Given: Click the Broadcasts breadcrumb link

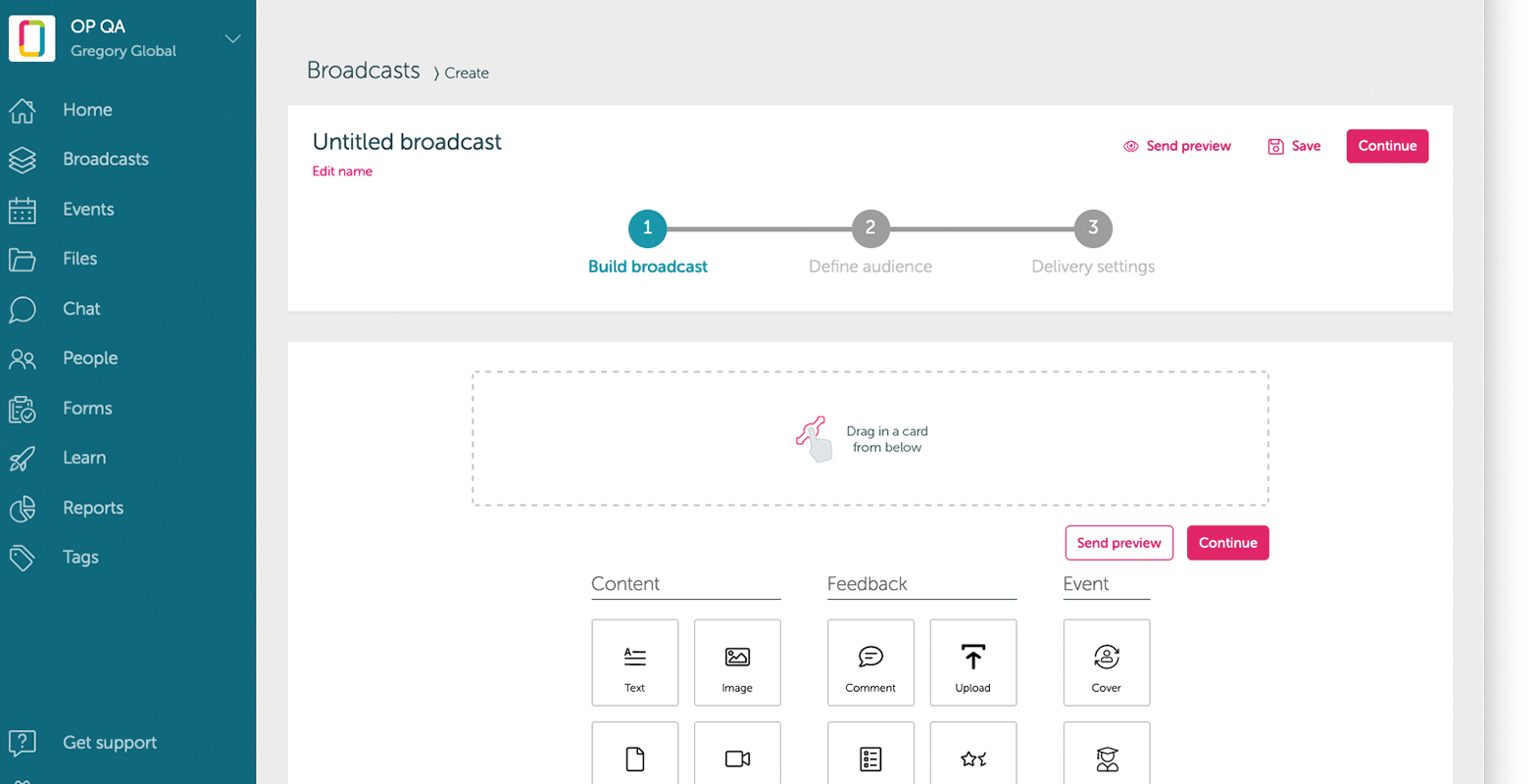Looking at the screenshot, I should click(x=363, y=71).
